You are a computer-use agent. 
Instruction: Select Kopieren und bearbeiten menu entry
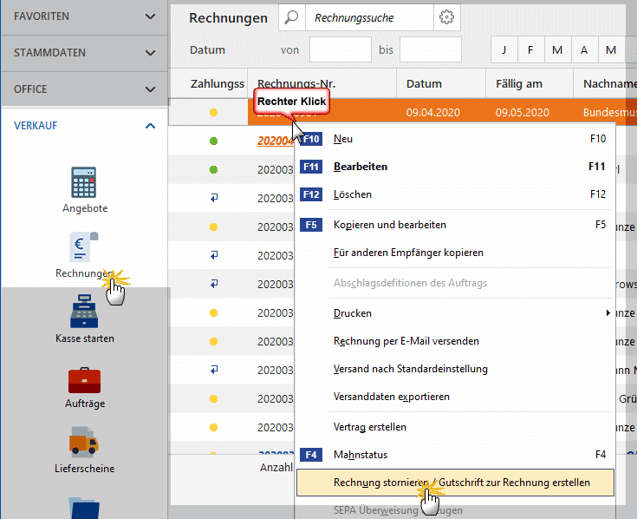click(x=390, y=225)
